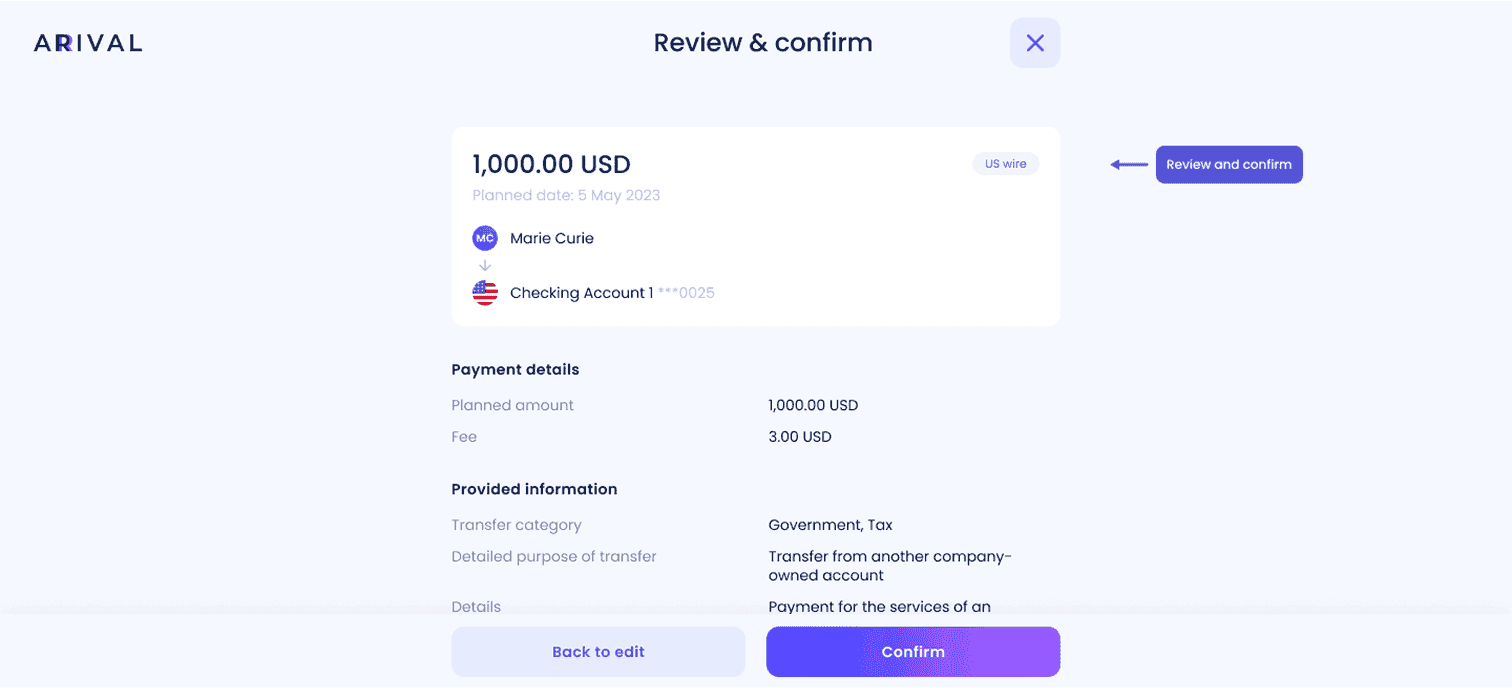The width and height of the screenshot is (1512, 688).
Task: Click the Planned date 5 May 2023 text
Action: (566, 195)
